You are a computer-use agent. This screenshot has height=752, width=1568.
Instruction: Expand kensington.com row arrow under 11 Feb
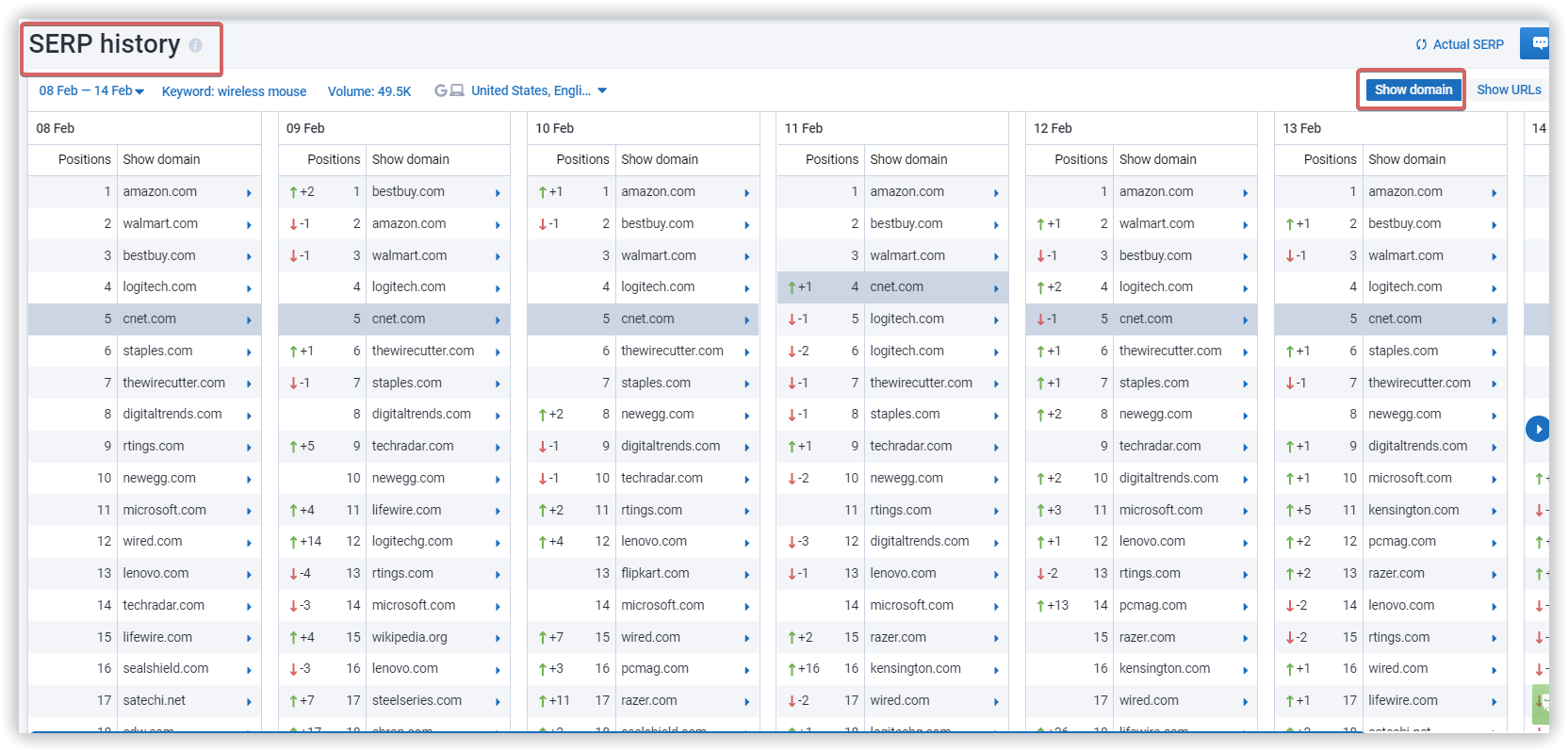tap(996, 670)
